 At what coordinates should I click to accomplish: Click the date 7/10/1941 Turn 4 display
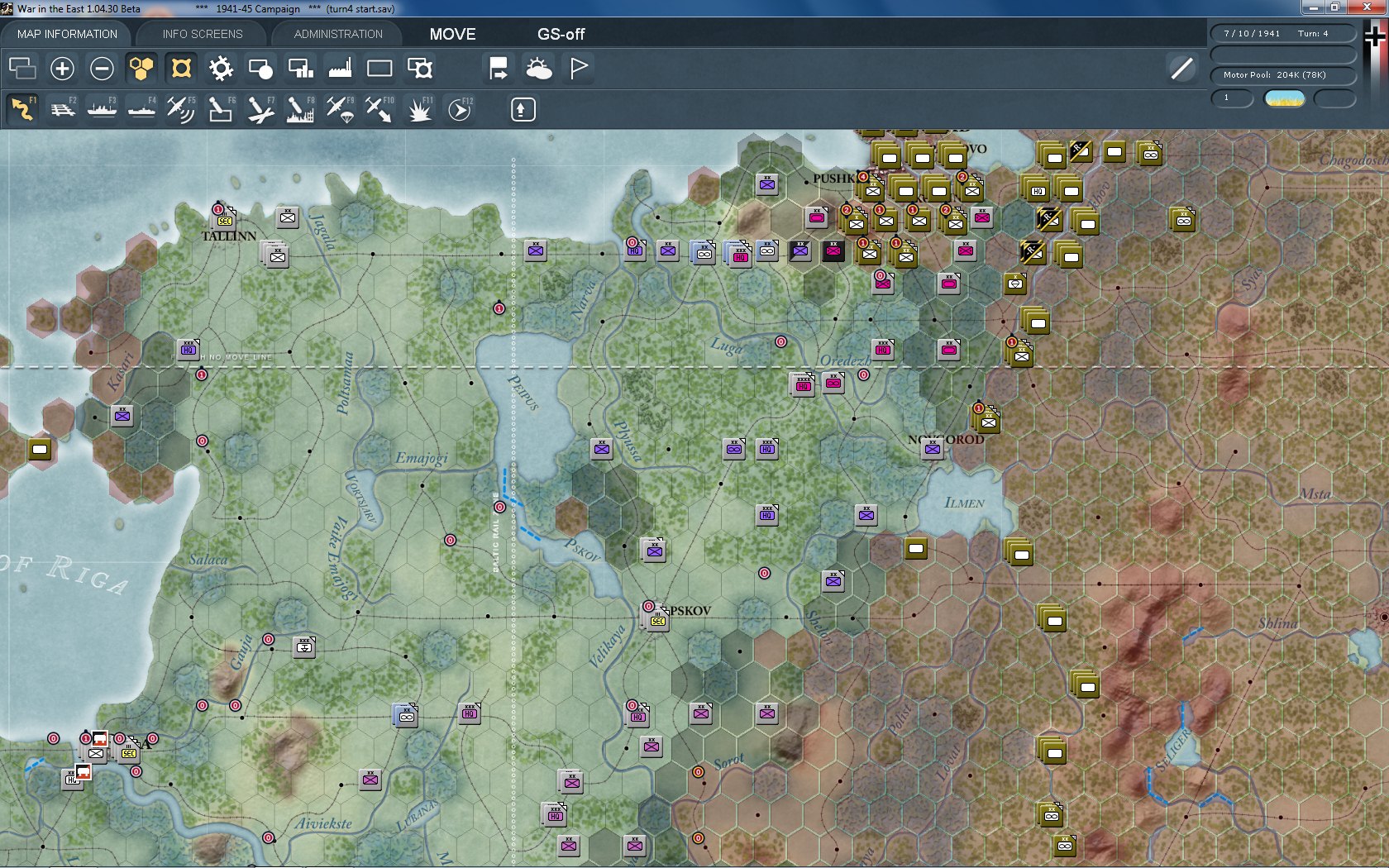(x=1283, y=33)
